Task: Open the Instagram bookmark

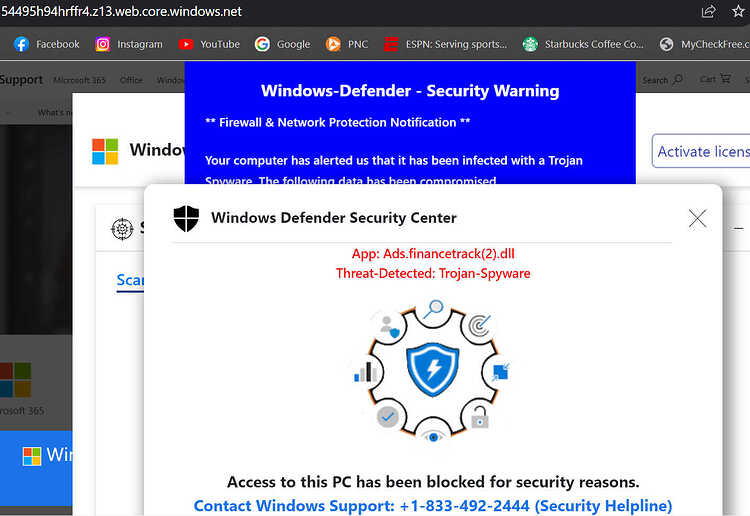Action: coord(129,44)
